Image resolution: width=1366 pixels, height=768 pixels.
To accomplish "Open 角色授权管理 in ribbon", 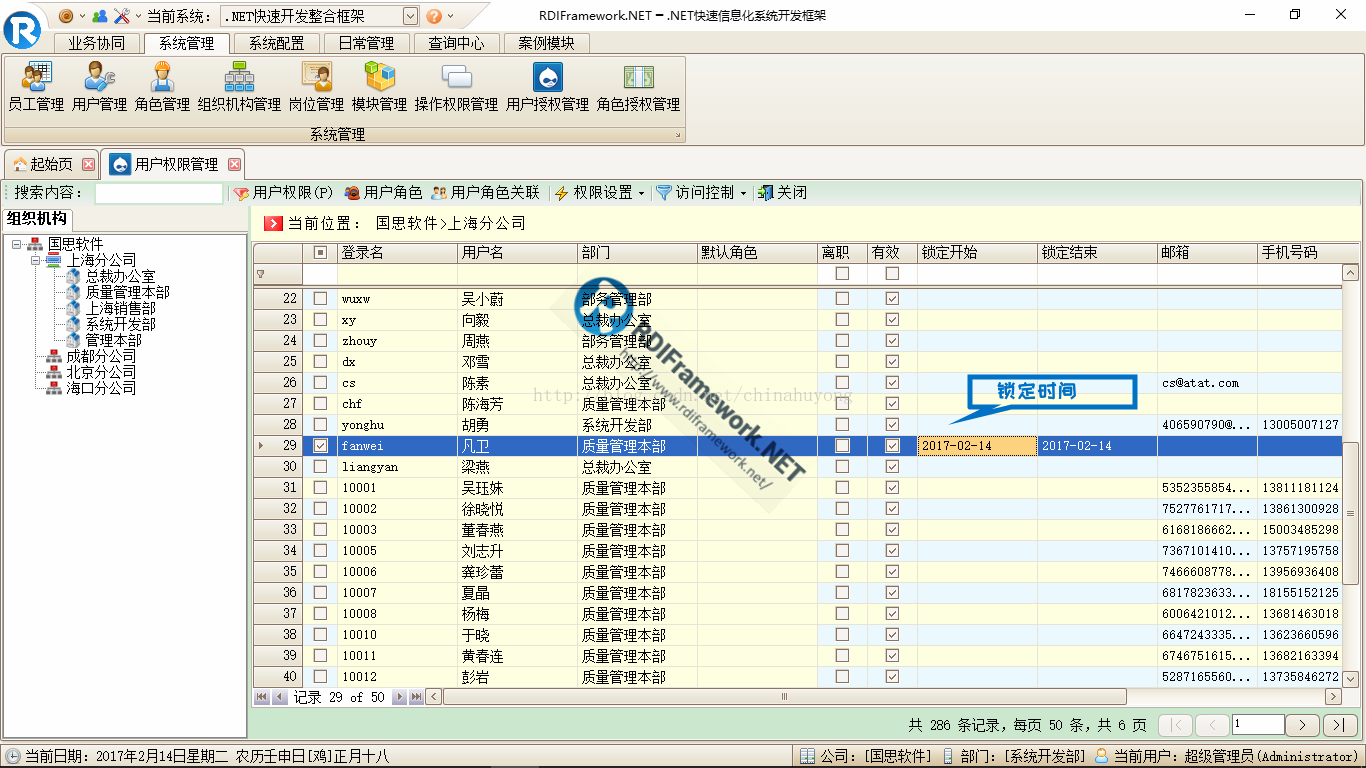I will [638, 86].
